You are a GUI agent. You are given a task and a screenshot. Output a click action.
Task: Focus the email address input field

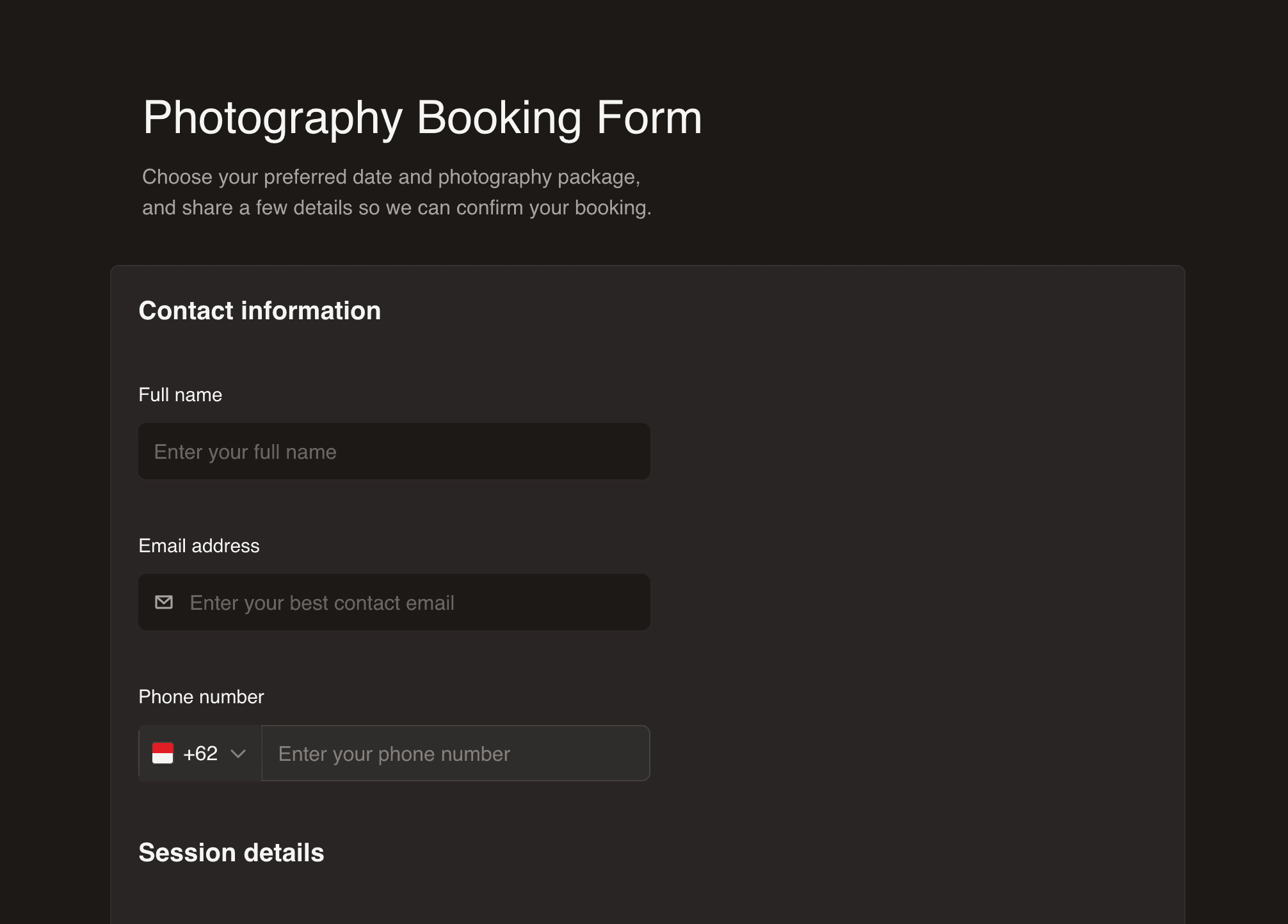coord(394,602)
